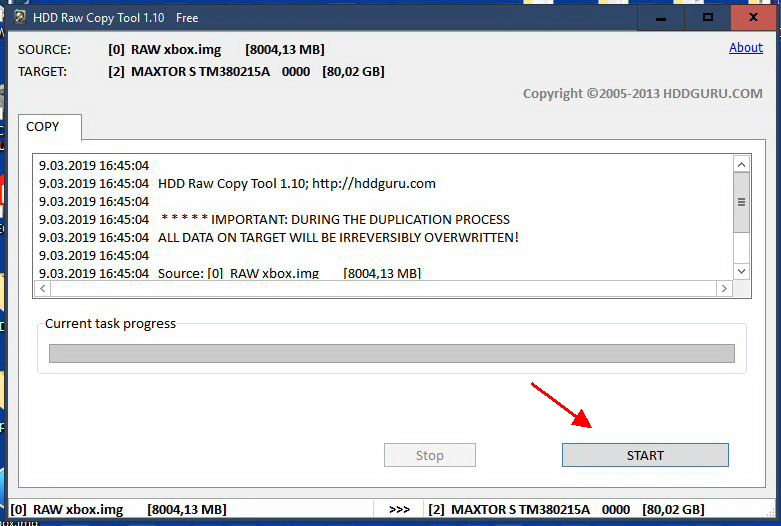This screenshot has width=781, height=526.
Task: Click the 'TARGET:' label
Action: click(42, 72)
